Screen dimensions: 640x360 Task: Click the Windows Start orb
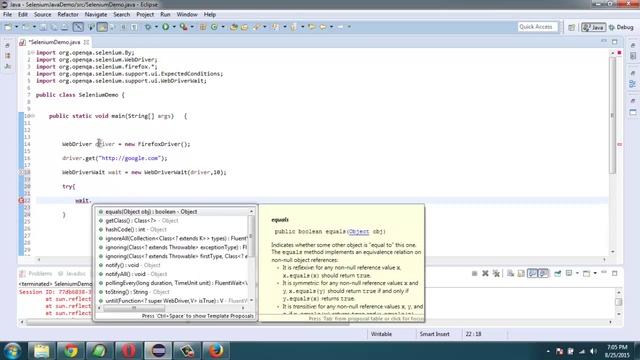pyautogui.click(x=12, y=351)
